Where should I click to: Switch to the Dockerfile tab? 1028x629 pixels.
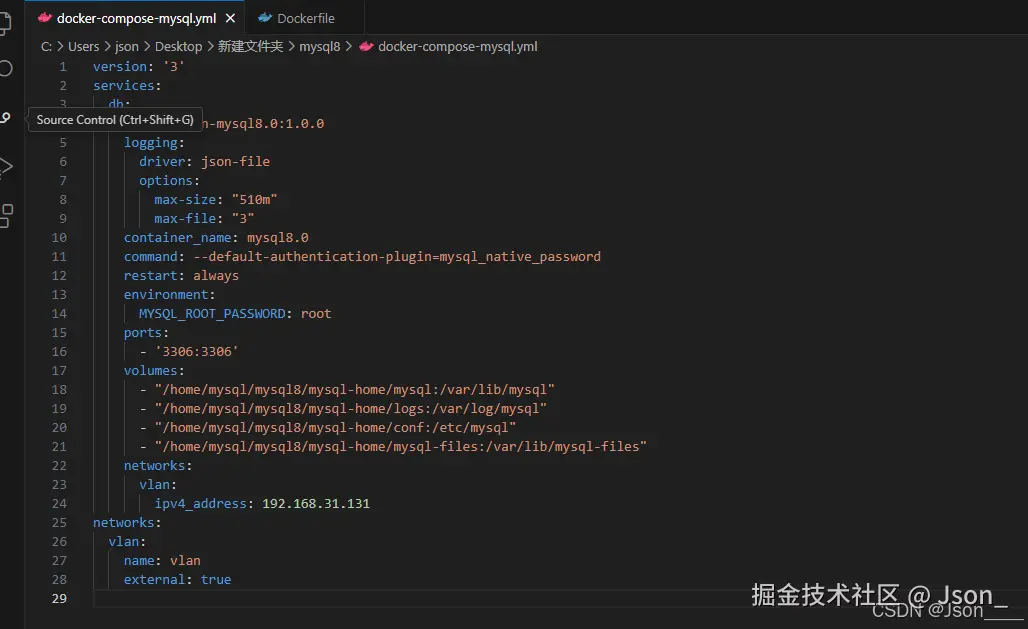pyautogui.click(x=306, y=18)
